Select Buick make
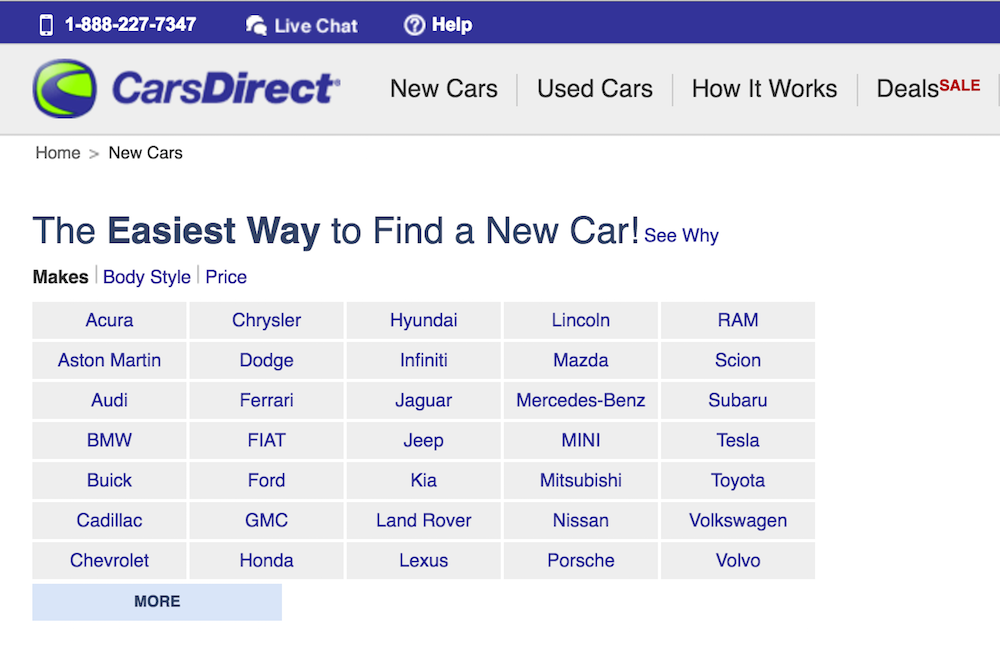The height and width of the screenshot is (667, 1000). 109,480
